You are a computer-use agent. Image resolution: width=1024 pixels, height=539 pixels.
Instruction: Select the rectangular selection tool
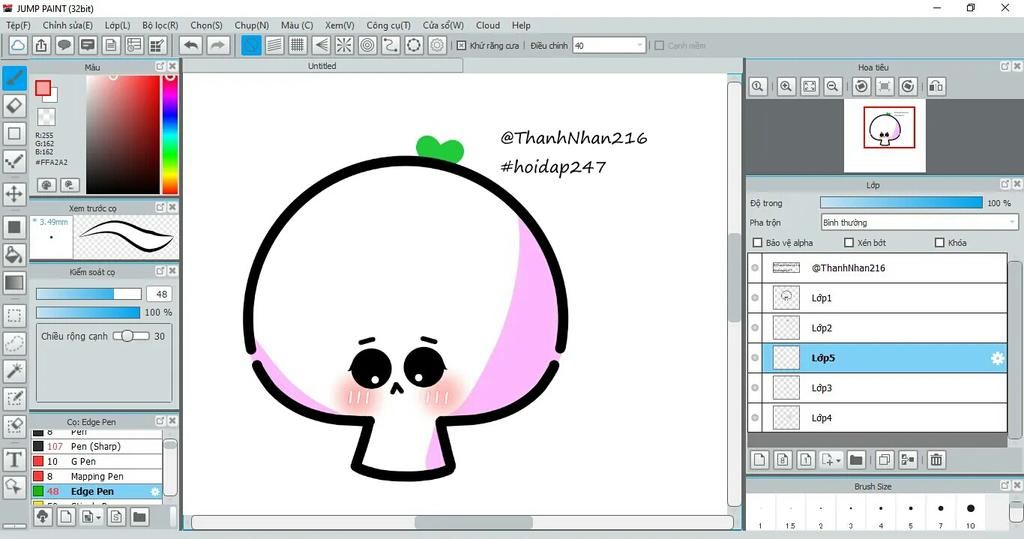coord(14,315)
